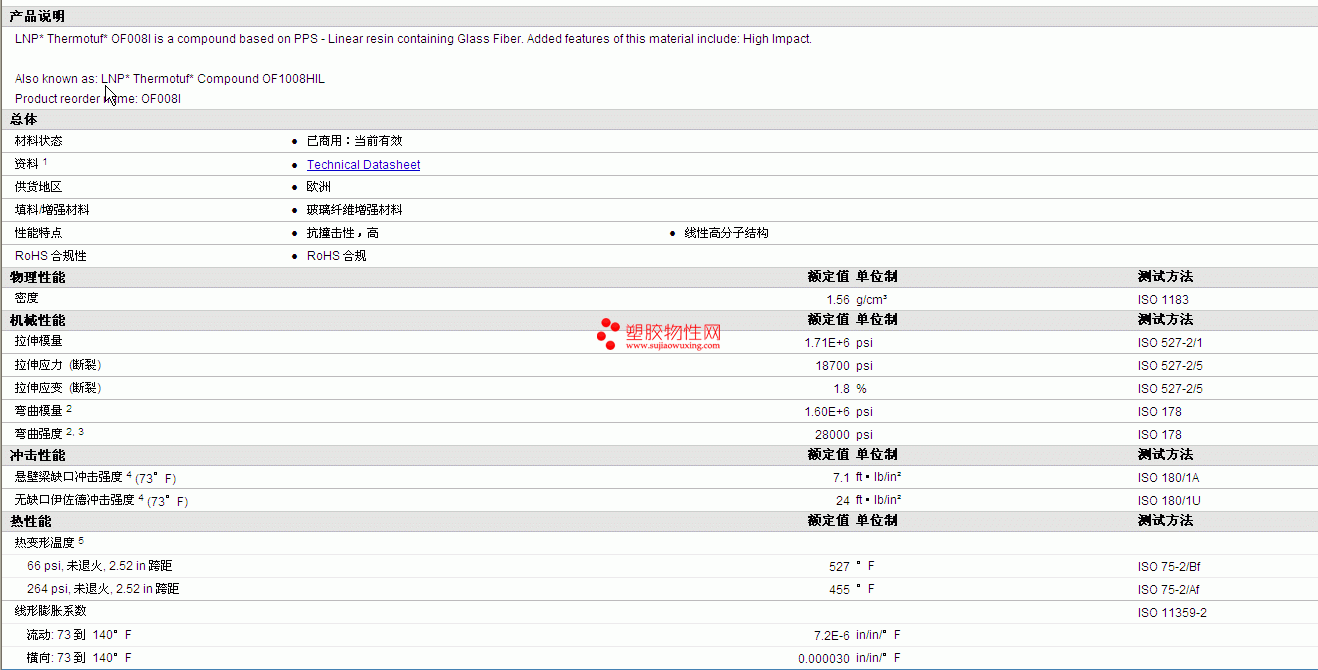
Task: Click the value 1.71E+6
Action: tap(827, 343)
